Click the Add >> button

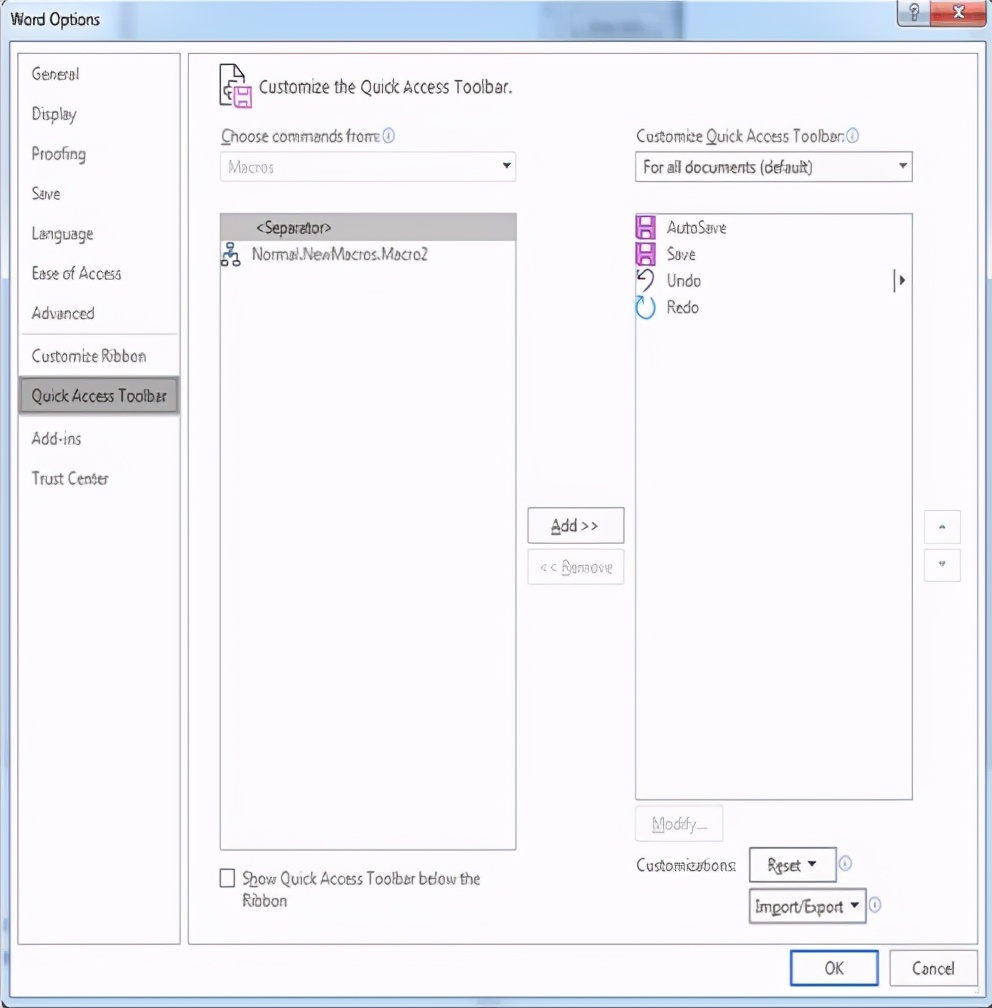(575, 526)
